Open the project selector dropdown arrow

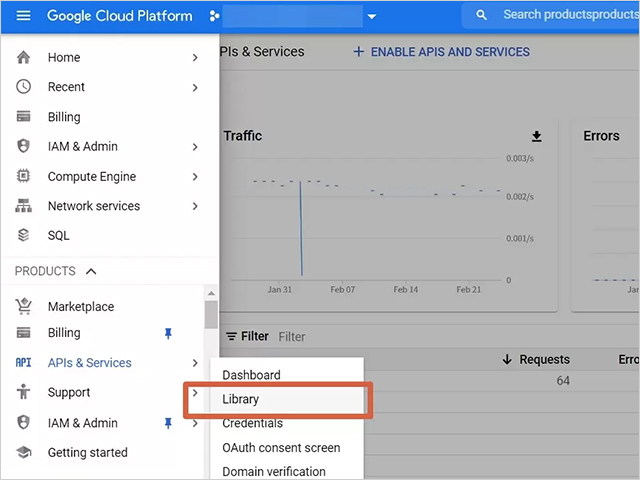point(372,16)
